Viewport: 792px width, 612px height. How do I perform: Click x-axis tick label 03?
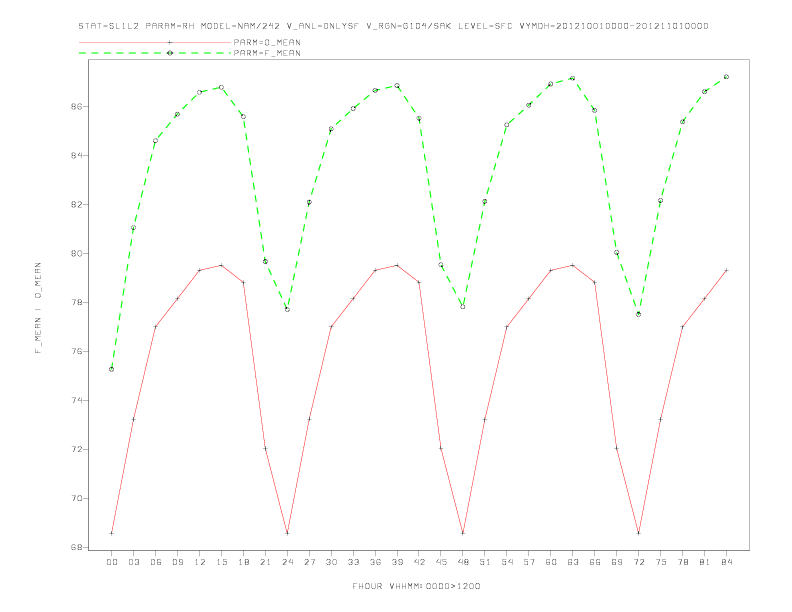pyautogui.click(x=133, y=562)
